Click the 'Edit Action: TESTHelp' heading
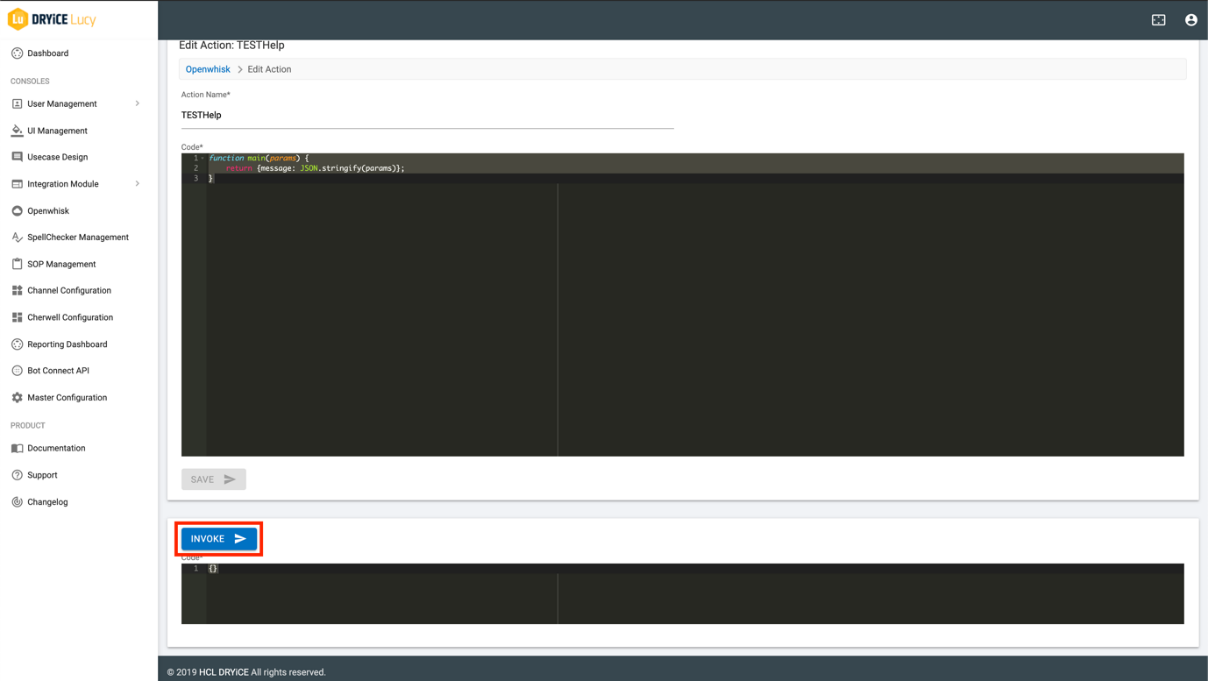The width and height of the screenshot is (1208, 681). click(232, 46)
